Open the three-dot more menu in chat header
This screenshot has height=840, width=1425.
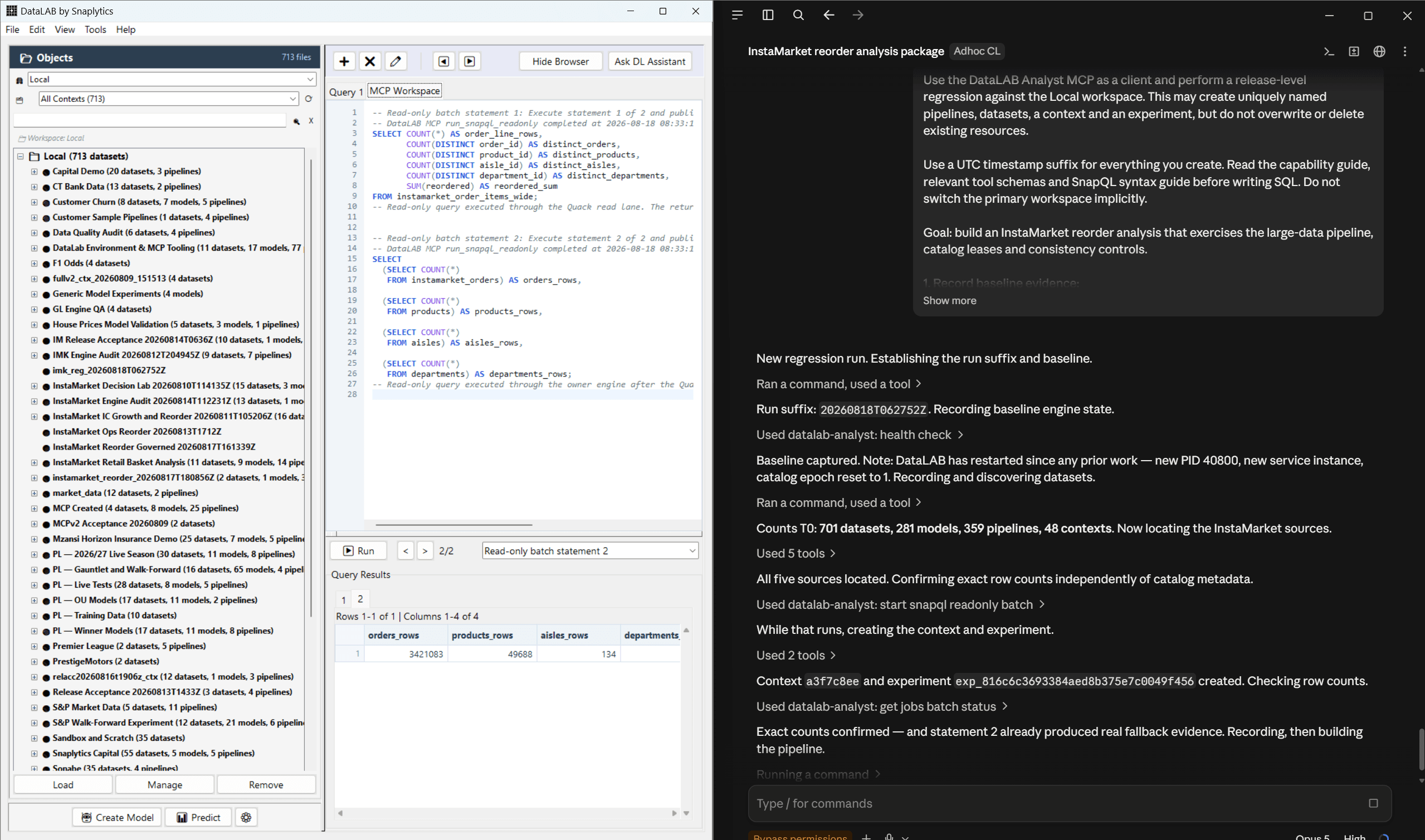coord(1404,51)
